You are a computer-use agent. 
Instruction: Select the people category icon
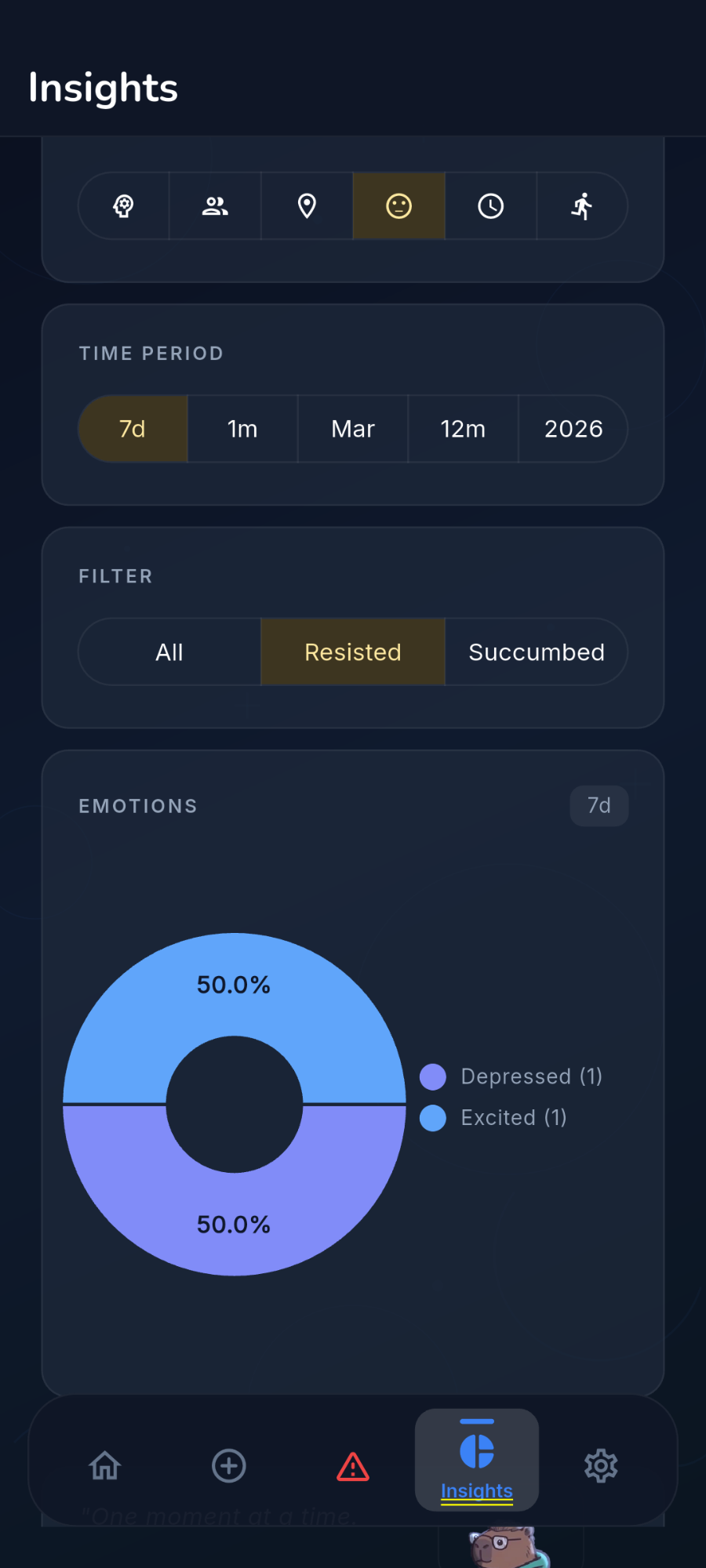[215, 205]
